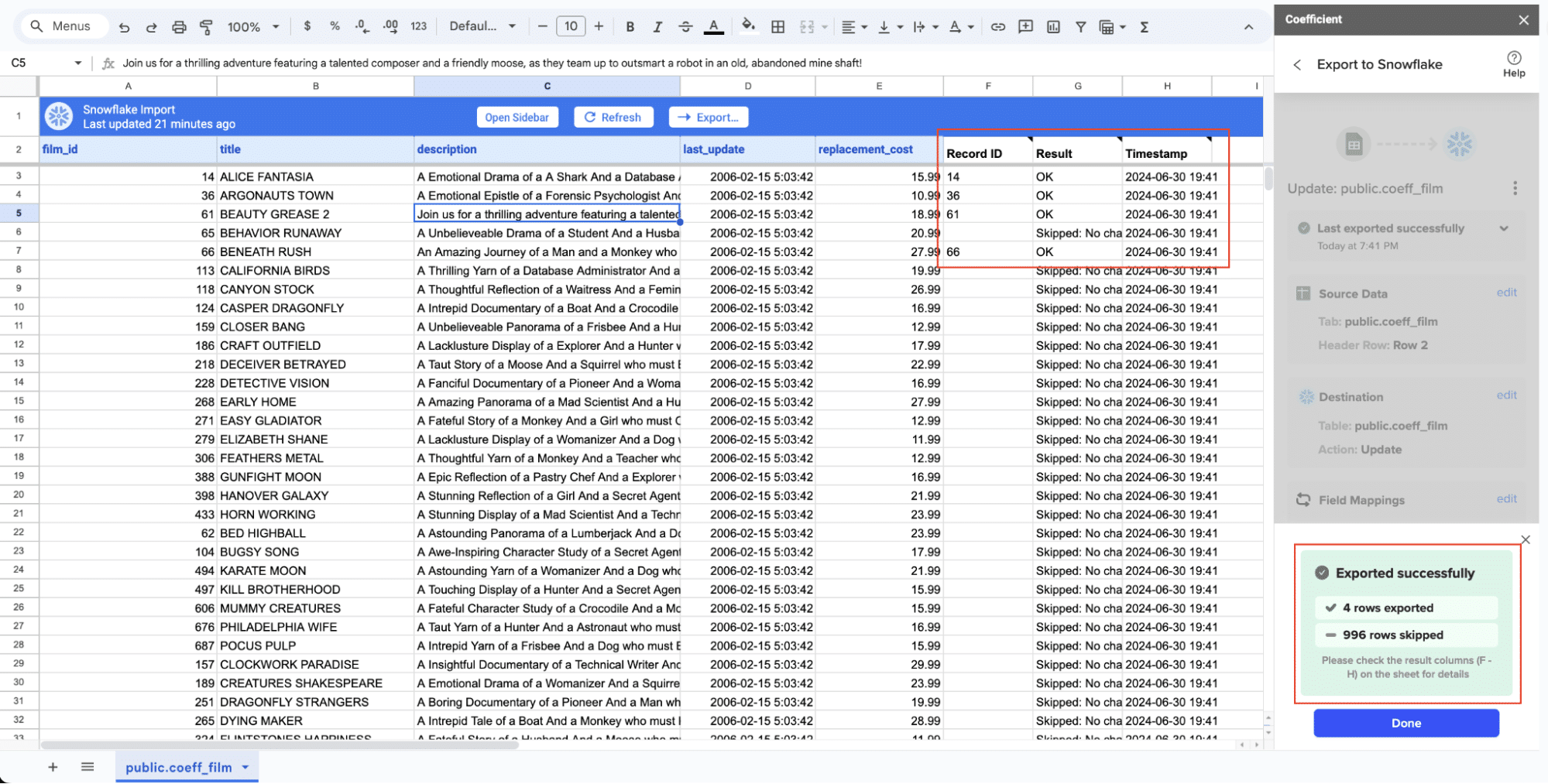This screenshot has width=1548, height=784.
Task: Open the 123 number format menu
Action: 419,26
